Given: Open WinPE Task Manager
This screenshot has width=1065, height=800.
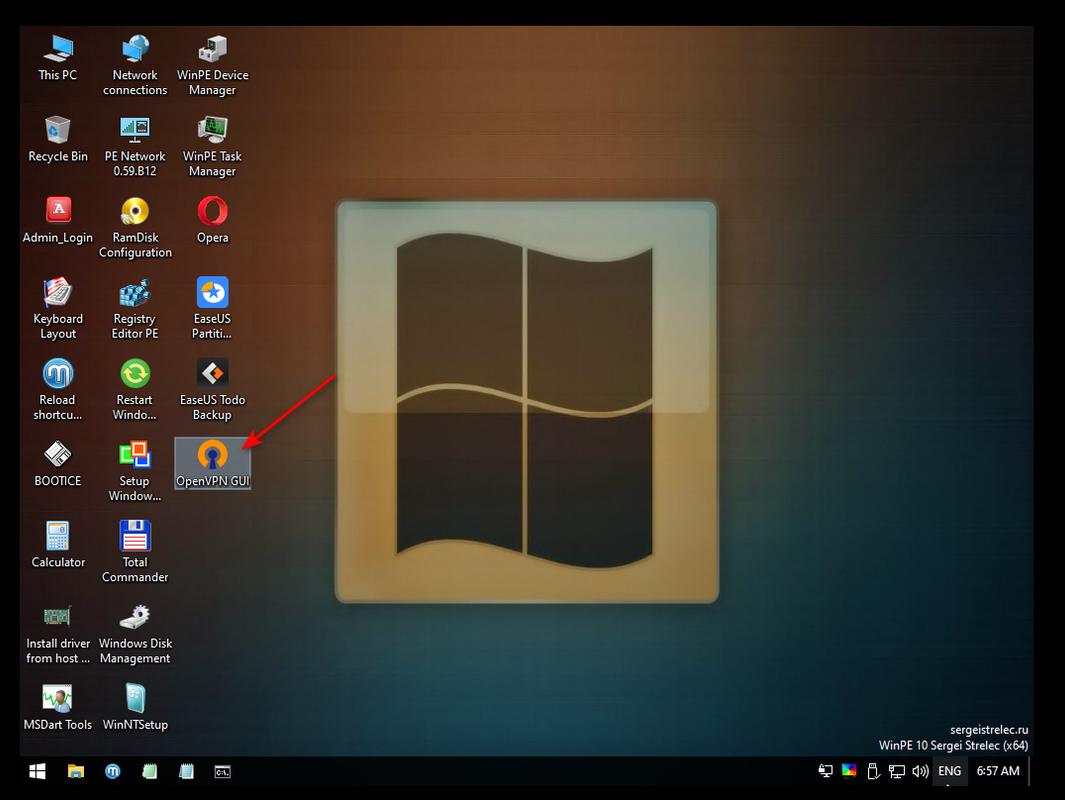Looking at the screenshot, I should point(213,147).
